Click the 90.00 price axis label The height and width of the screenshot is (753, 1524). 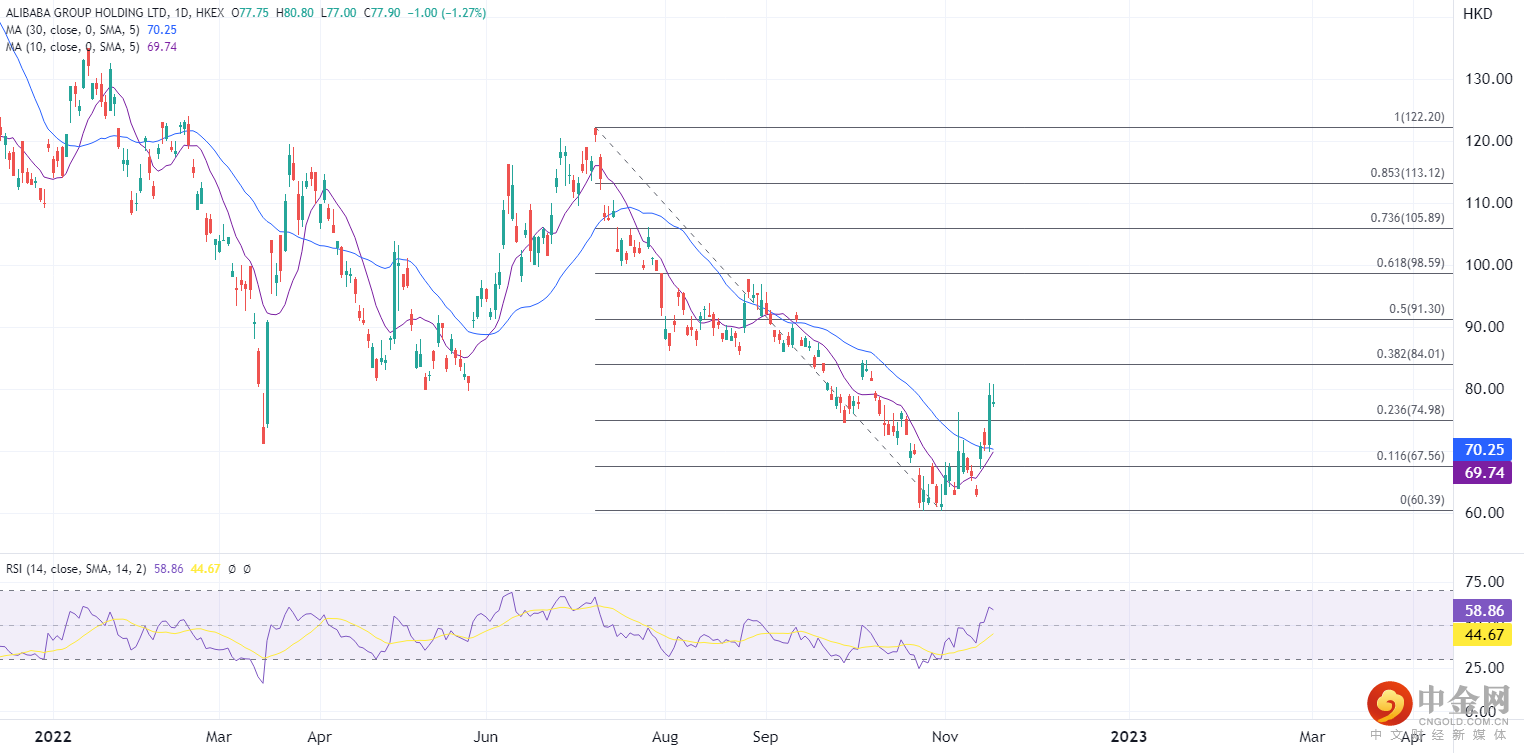click(1483, 327)
